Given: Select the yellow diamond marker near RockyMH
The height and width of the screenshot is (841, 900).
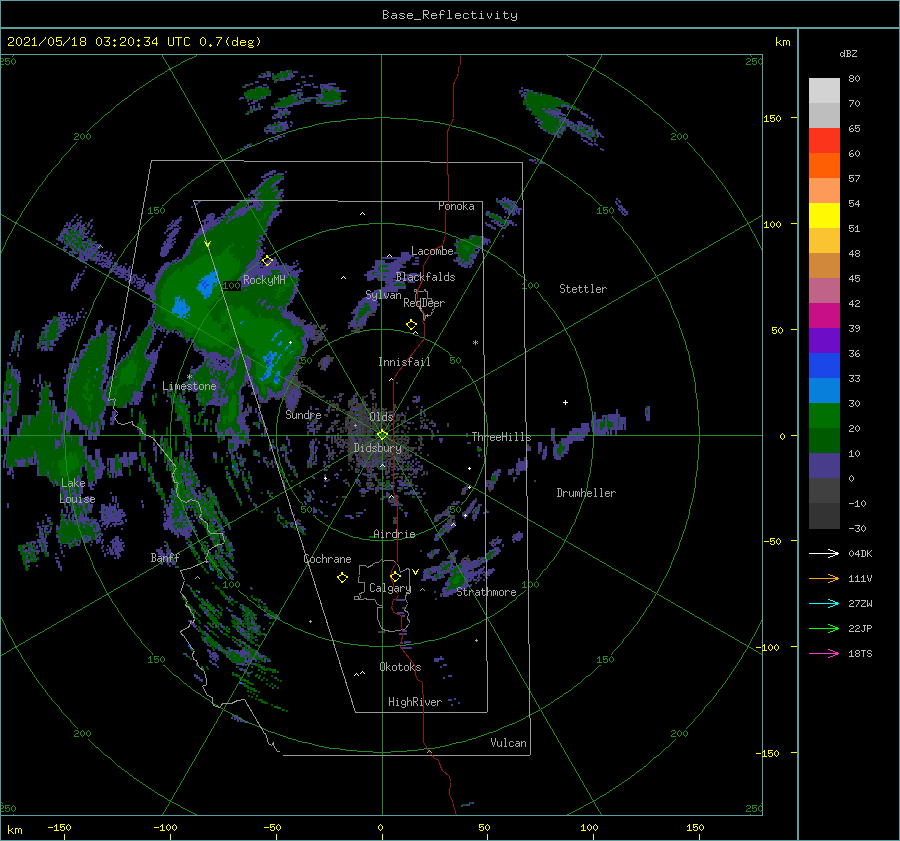Looking at the screenshot, I should 267,261.
